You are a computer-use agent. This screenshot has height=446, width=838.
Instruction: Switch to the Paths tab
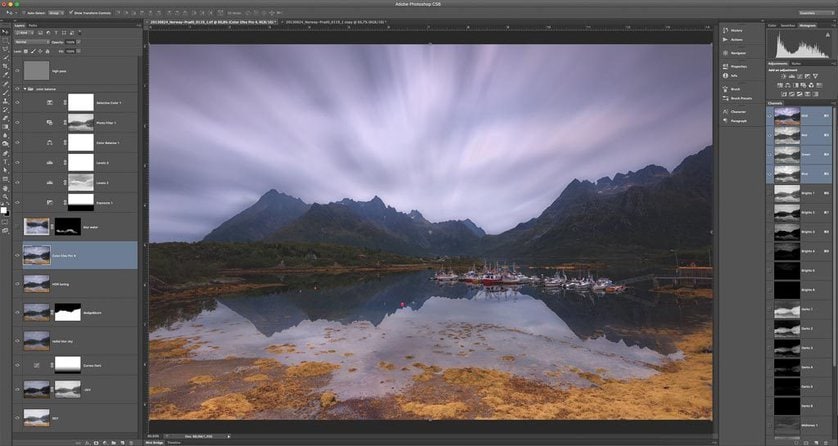[x=33, y=25]
